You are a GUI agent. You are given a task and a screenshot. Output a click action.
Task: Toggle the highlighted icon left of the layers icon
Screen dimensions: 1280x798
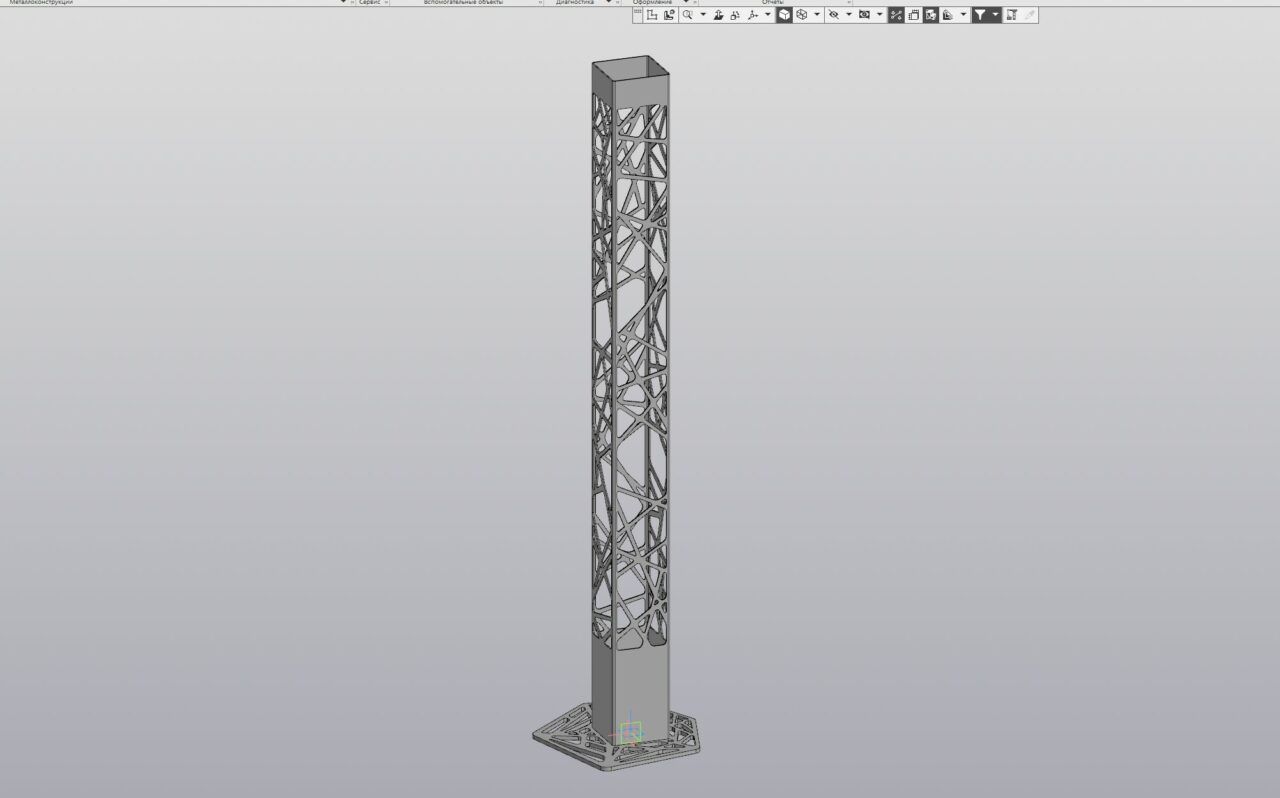tap(931, 15)
